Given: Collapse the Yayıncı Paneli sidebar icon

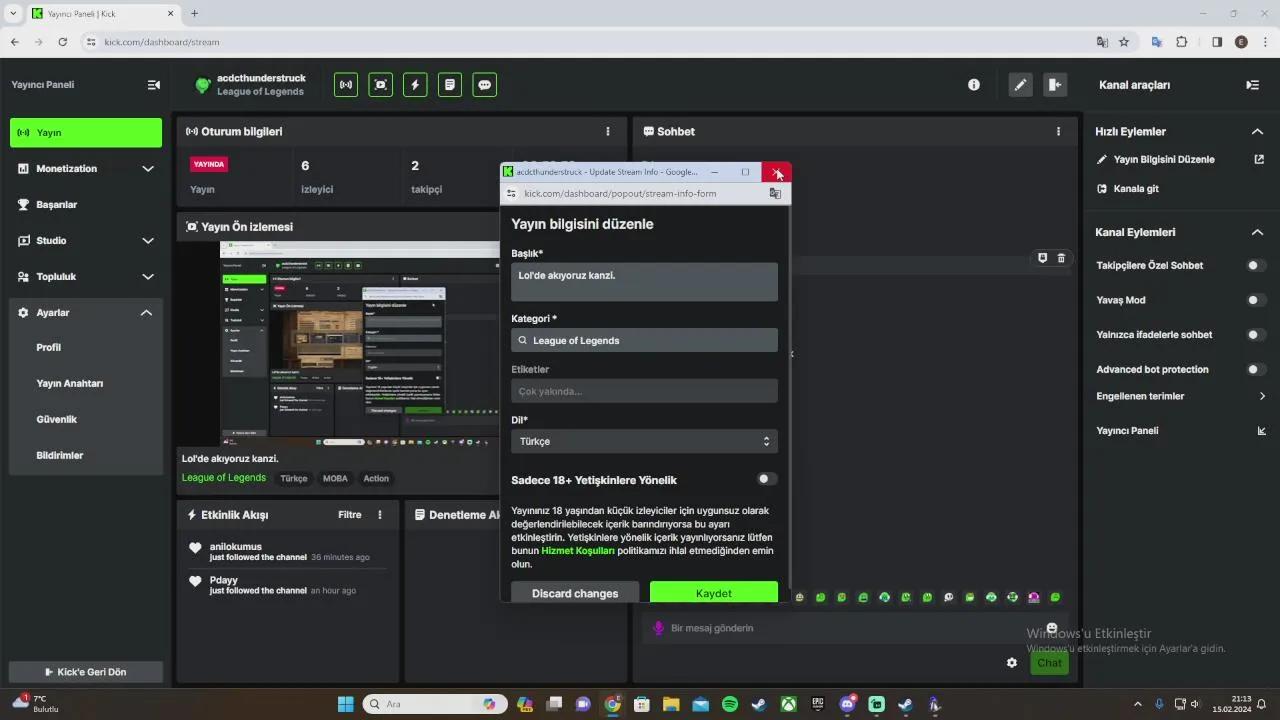Looking at the screenshot, I should point(153,85).
